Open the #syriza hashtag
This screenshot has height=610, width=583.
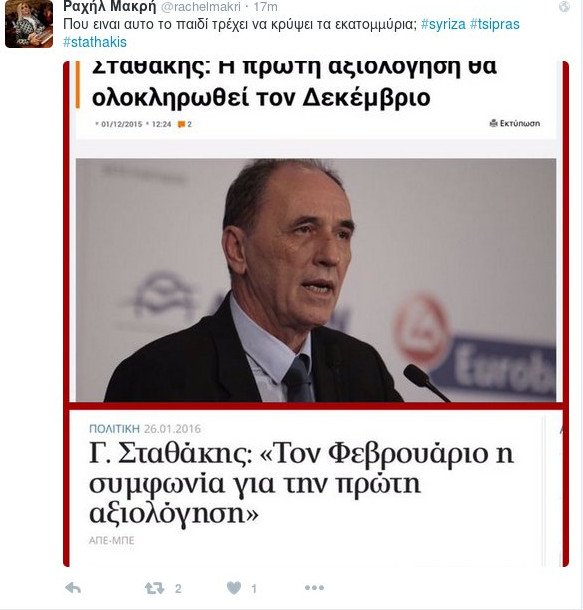point(443,24)
